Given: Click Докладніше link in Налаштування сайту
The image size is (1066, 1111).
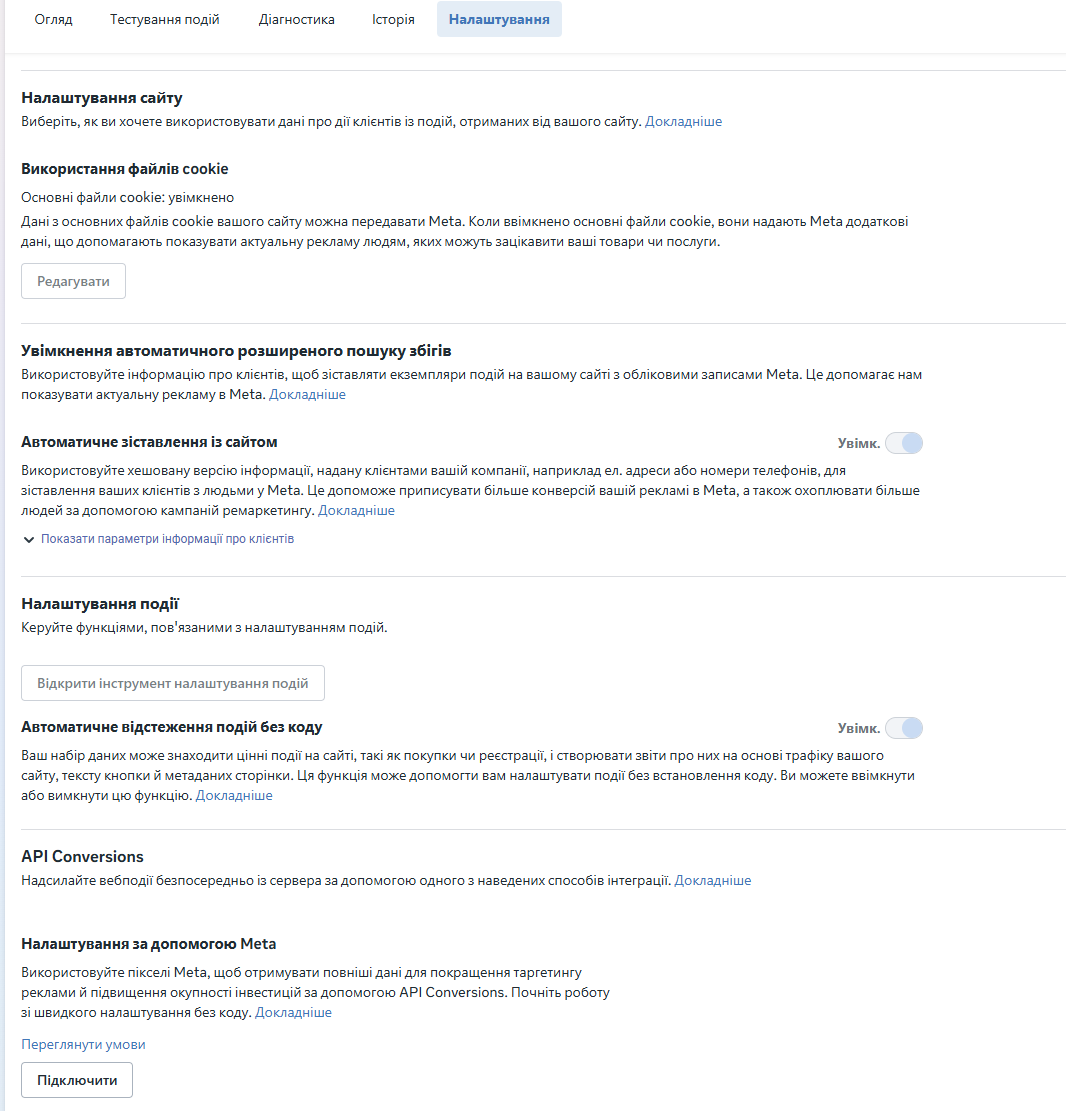Looking at the screenshot, I should click(683, 121).
